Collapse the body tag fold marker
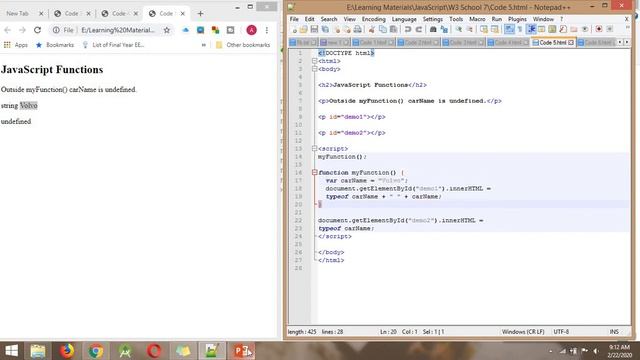This screenshot has height=360, width=640. [x=314, y=69]
